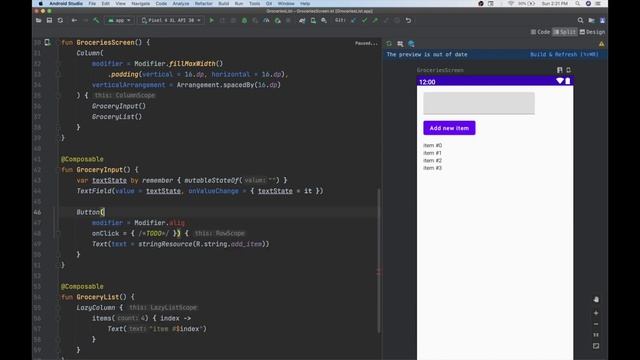The height and width of the screenshot is (360, 640).
Task: Save all files using the toolbar icon
Action: pos(49,20)
